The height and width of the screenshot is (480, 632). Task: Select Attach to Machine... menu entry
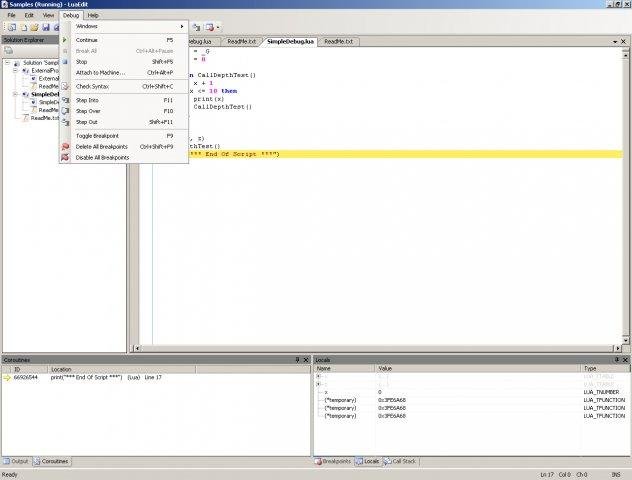coord(125,73)
